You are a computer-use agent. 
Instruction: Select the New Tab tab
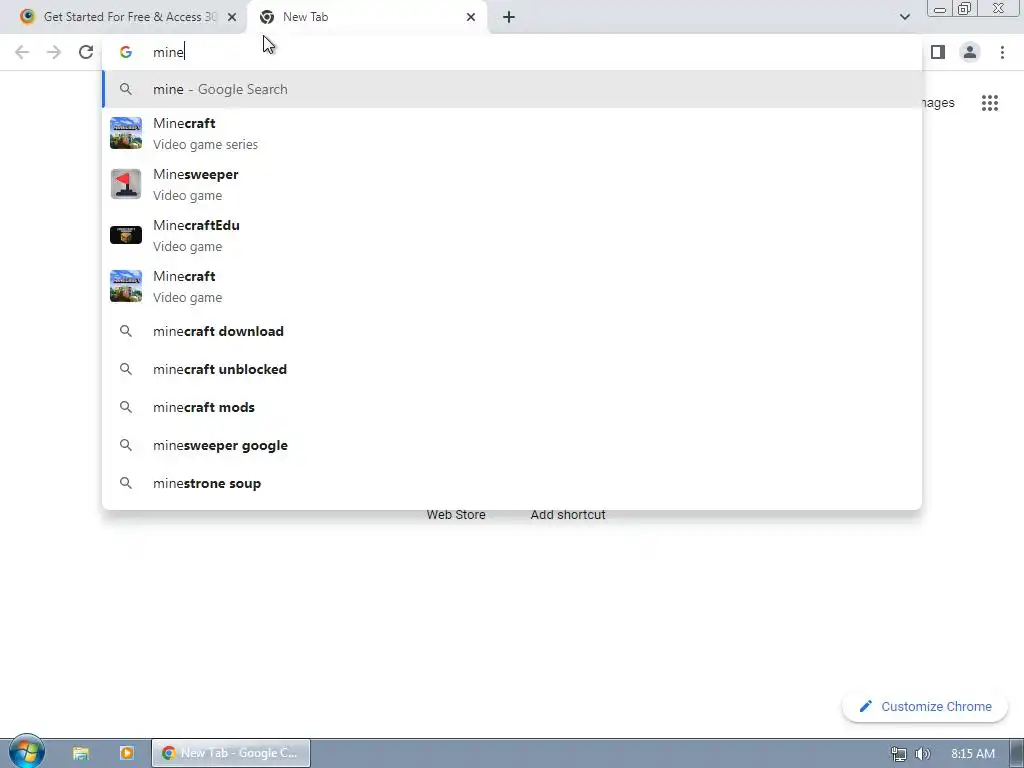coord(367,17)
